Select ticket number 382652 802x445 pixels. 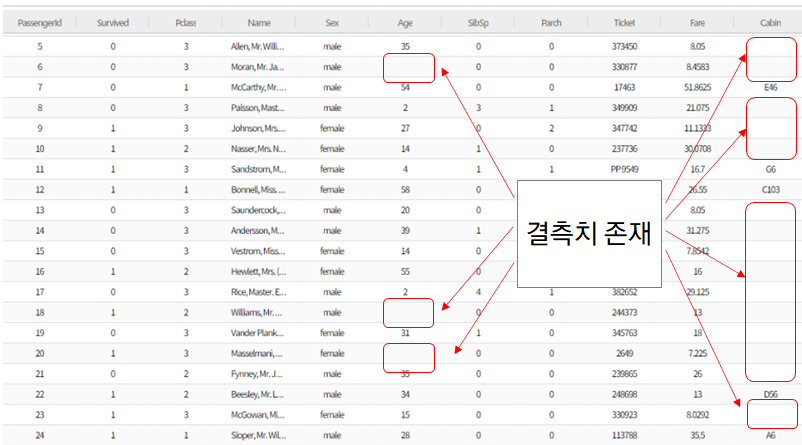(x=625, y=292)
